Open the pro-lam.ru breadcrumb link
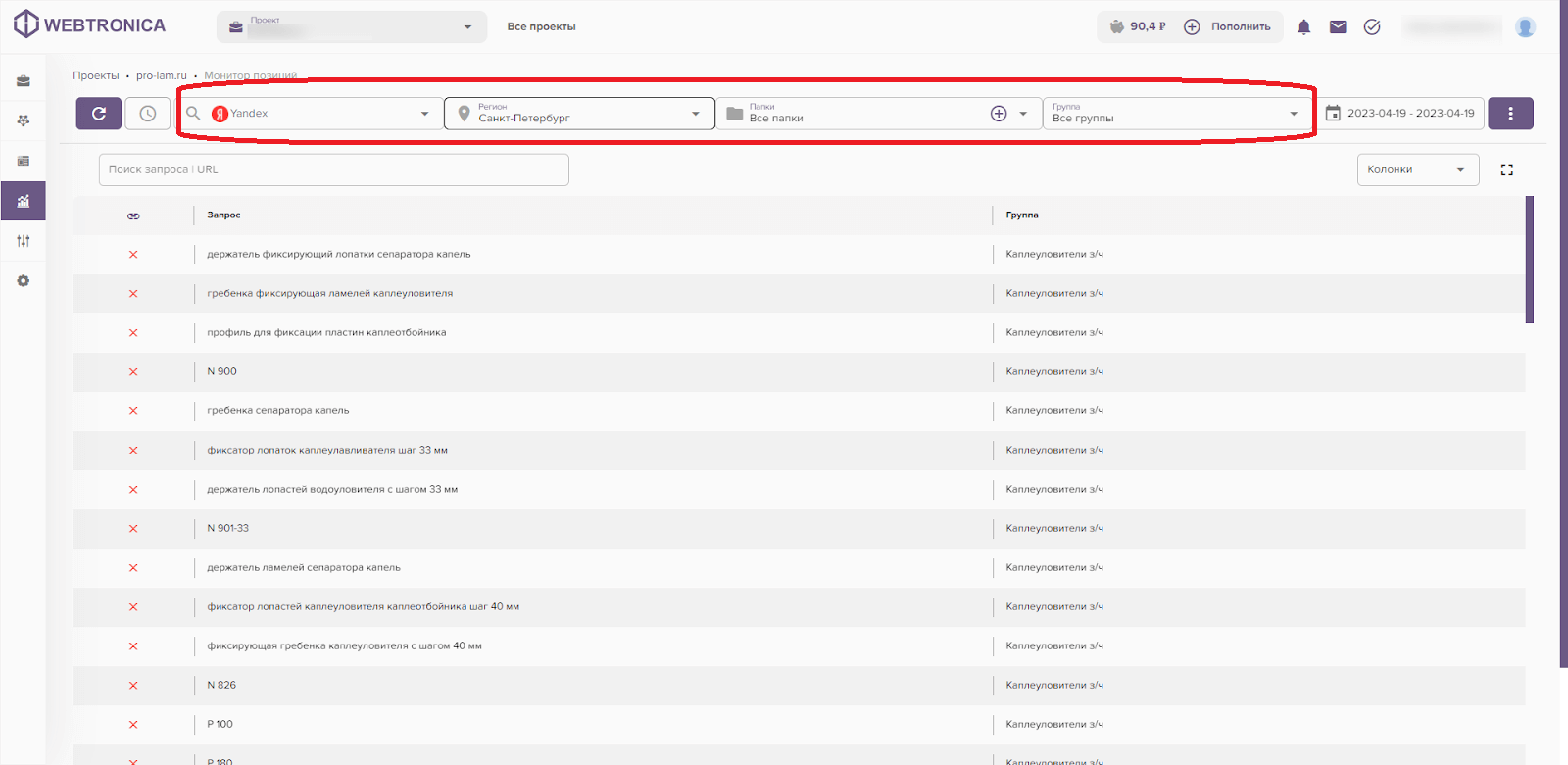 [x=162, y=75]
